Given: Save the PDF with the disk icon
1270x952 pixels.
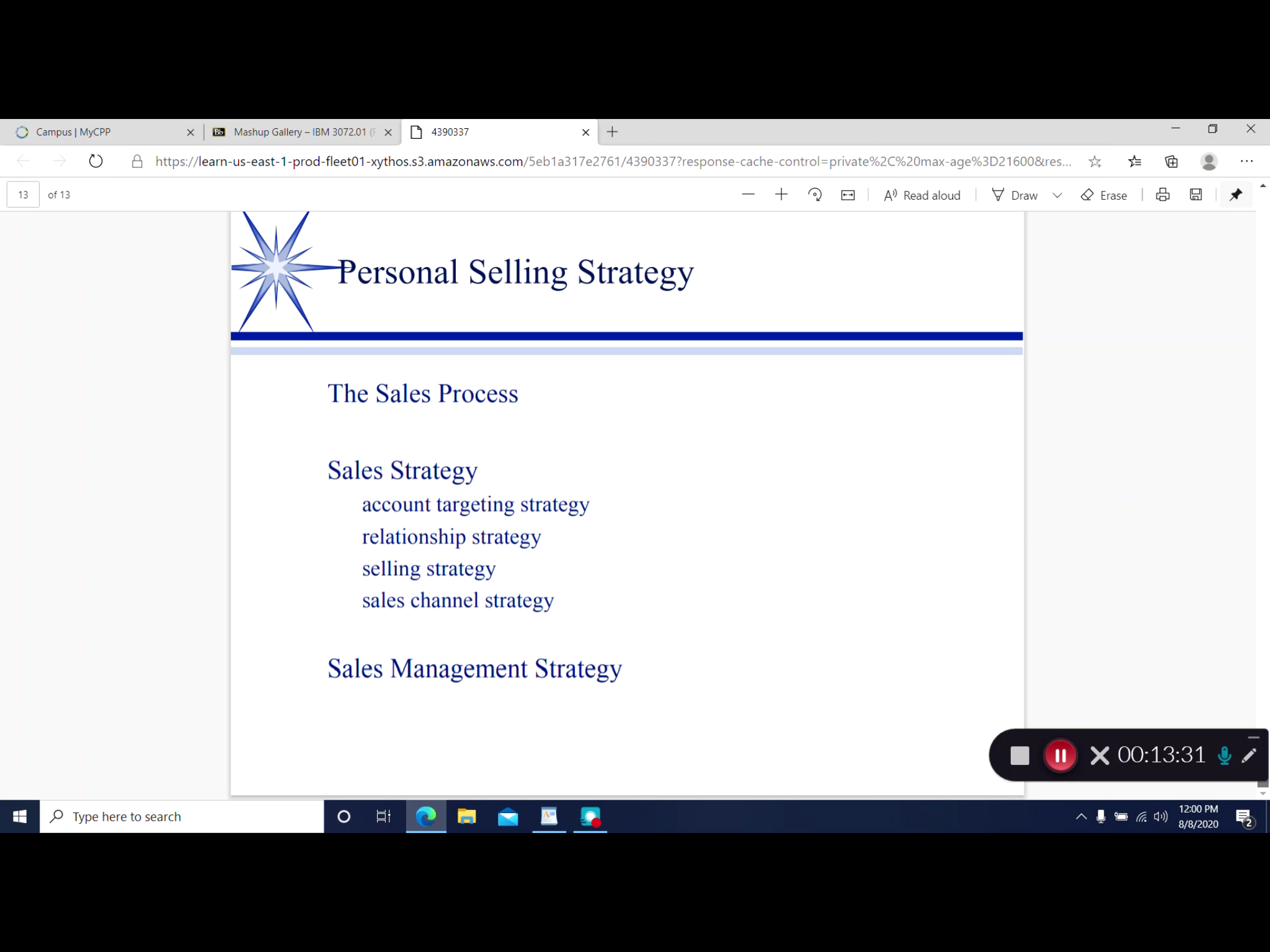Looking at the screenshot, I should point(1196,195).
